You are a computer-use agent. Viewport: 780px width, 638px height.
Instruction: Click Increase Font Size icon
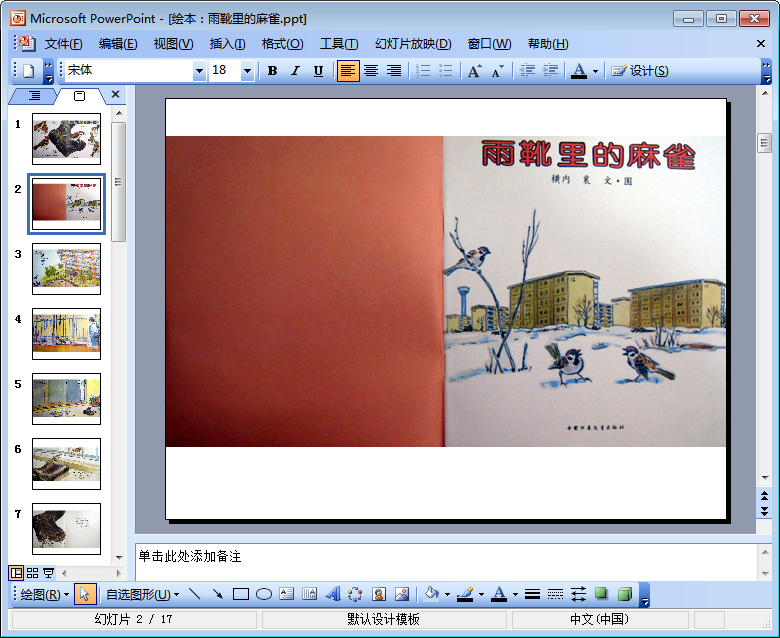[475, 71]
